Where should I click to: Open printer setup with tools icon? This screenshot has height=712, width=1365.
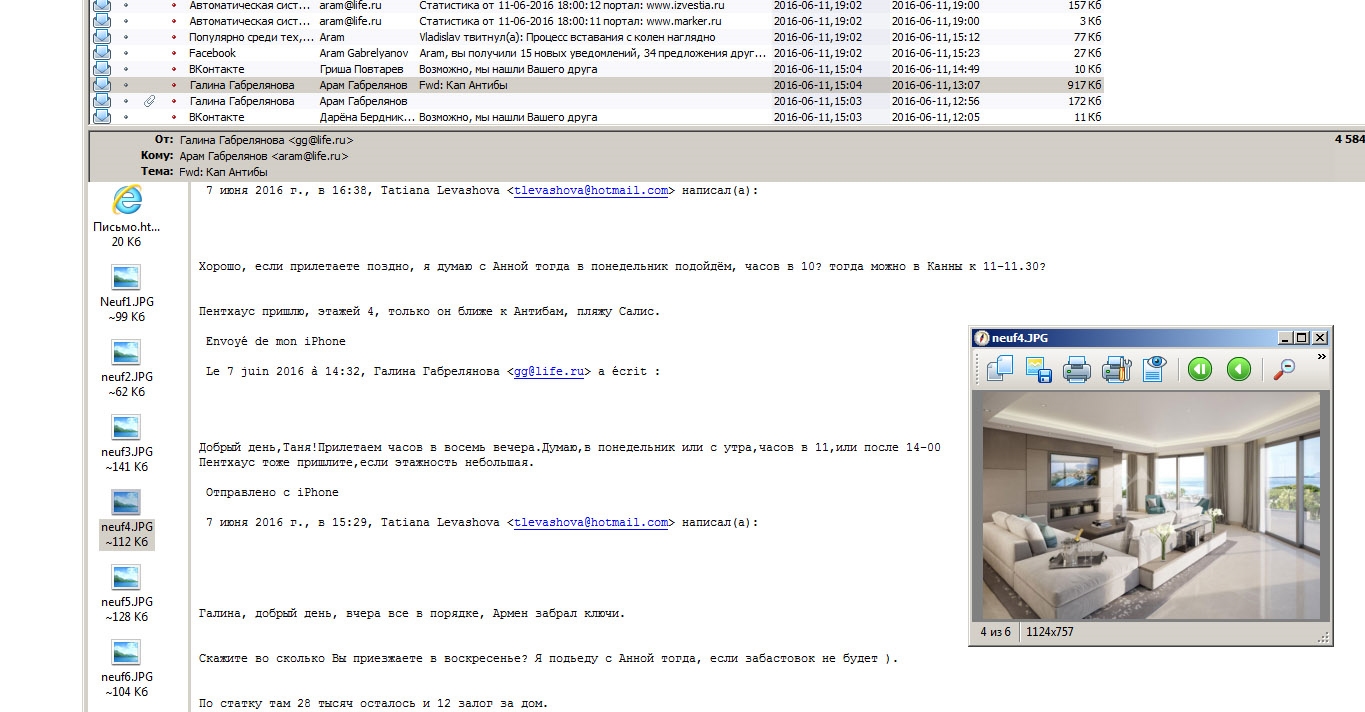pyautogui.click(x=1115, y=369)
